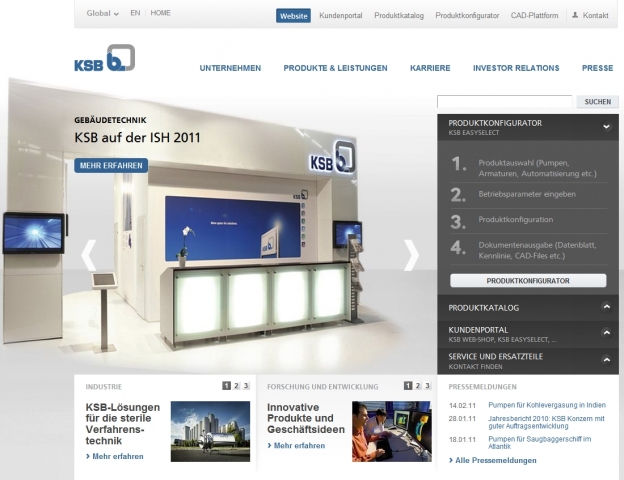Select step 4 Dokumentenausgabe
The width and height of the screenshot is (624, 480).
[x=528, y=250]
